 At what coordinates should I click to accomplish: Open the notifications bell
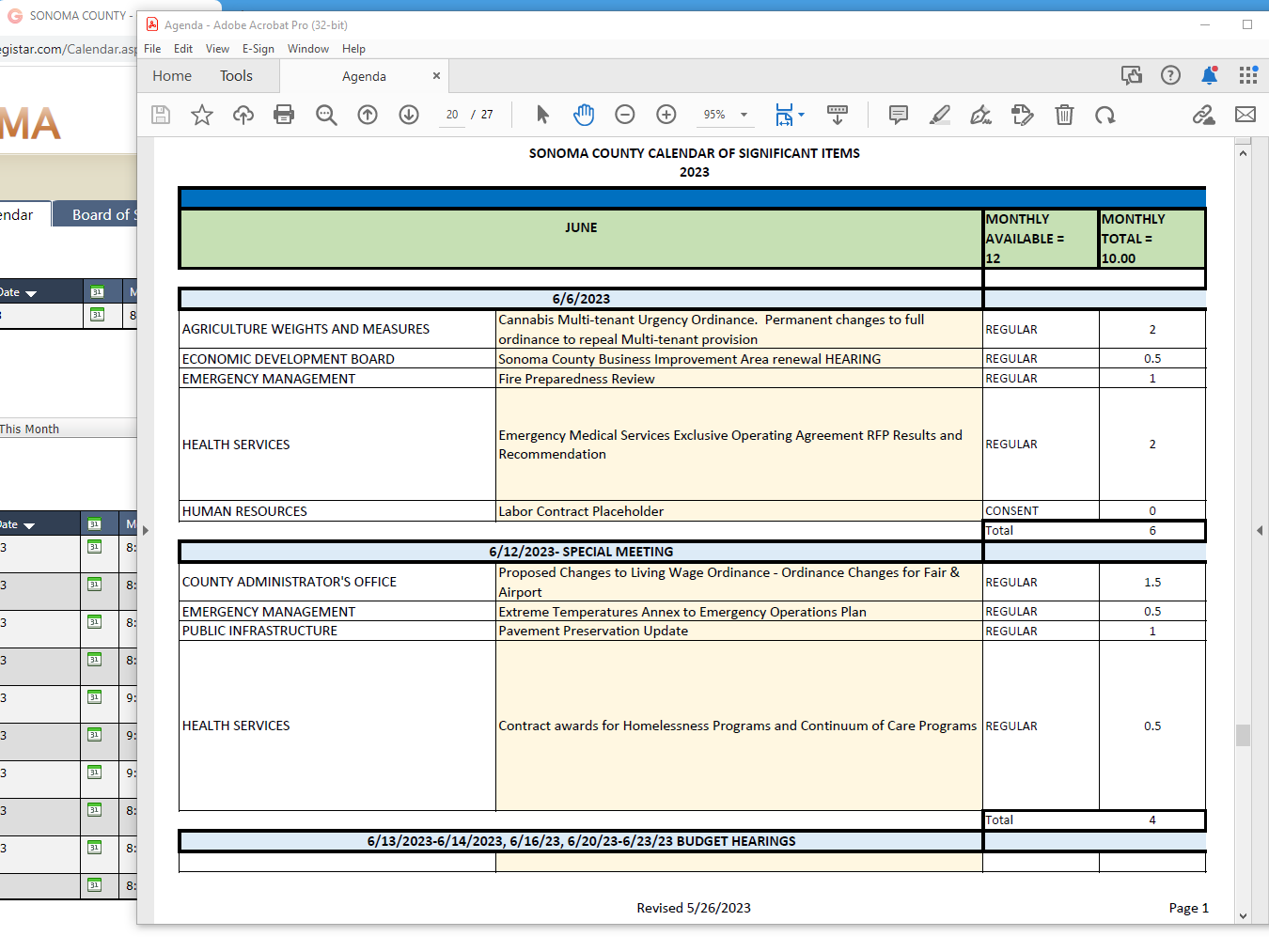pyautogui.click(x=1210, y=76)
